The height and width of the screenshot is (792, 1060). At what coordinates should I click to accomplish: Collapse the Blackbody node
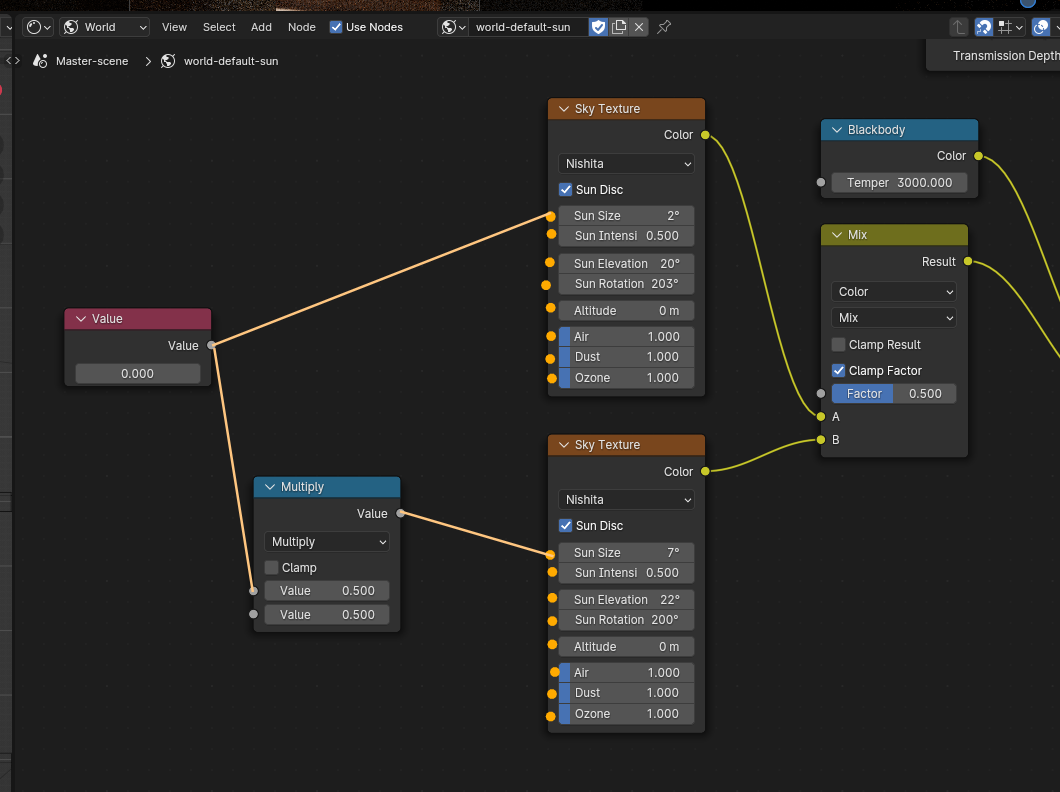pos(837,130)
